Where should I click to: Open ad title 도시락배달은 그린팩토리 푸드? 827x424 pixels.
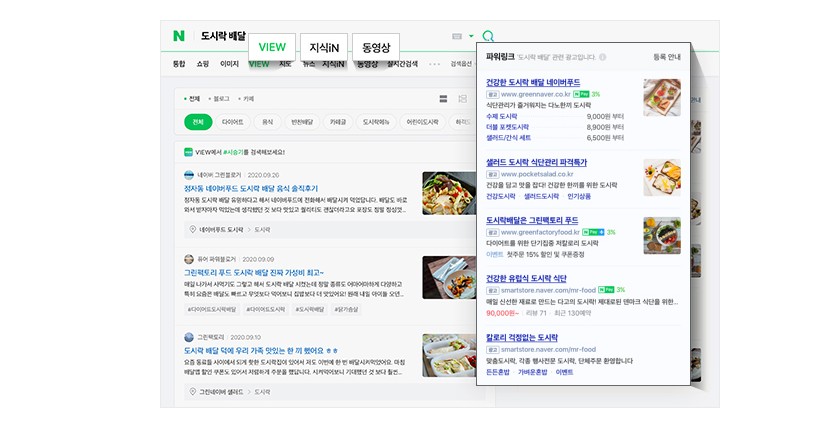pos(532,220)
